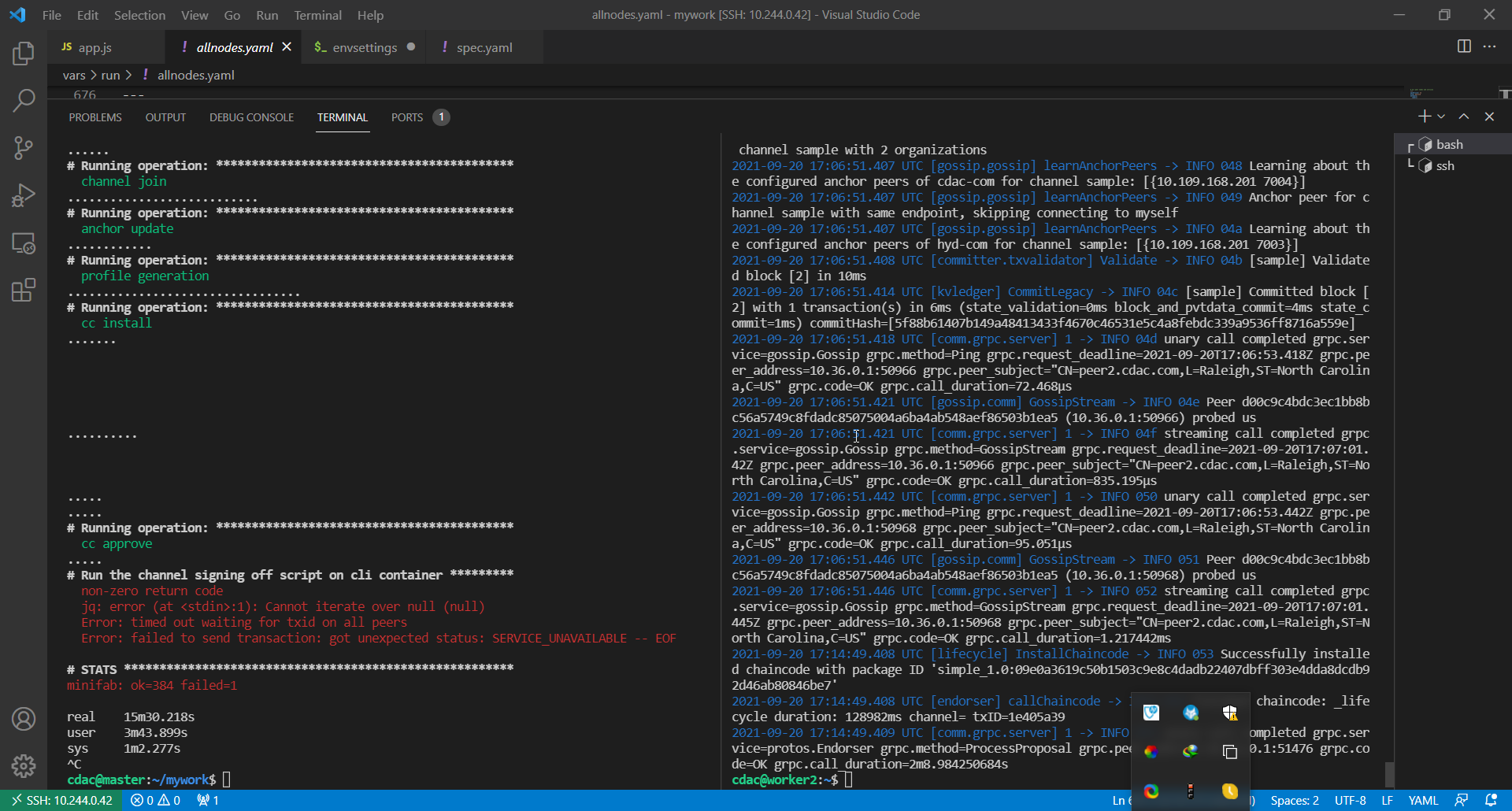Click the feedback icon in status bar
Image resolution: width=1512 pixels, height=811 pixels.
pos(1462,800)
